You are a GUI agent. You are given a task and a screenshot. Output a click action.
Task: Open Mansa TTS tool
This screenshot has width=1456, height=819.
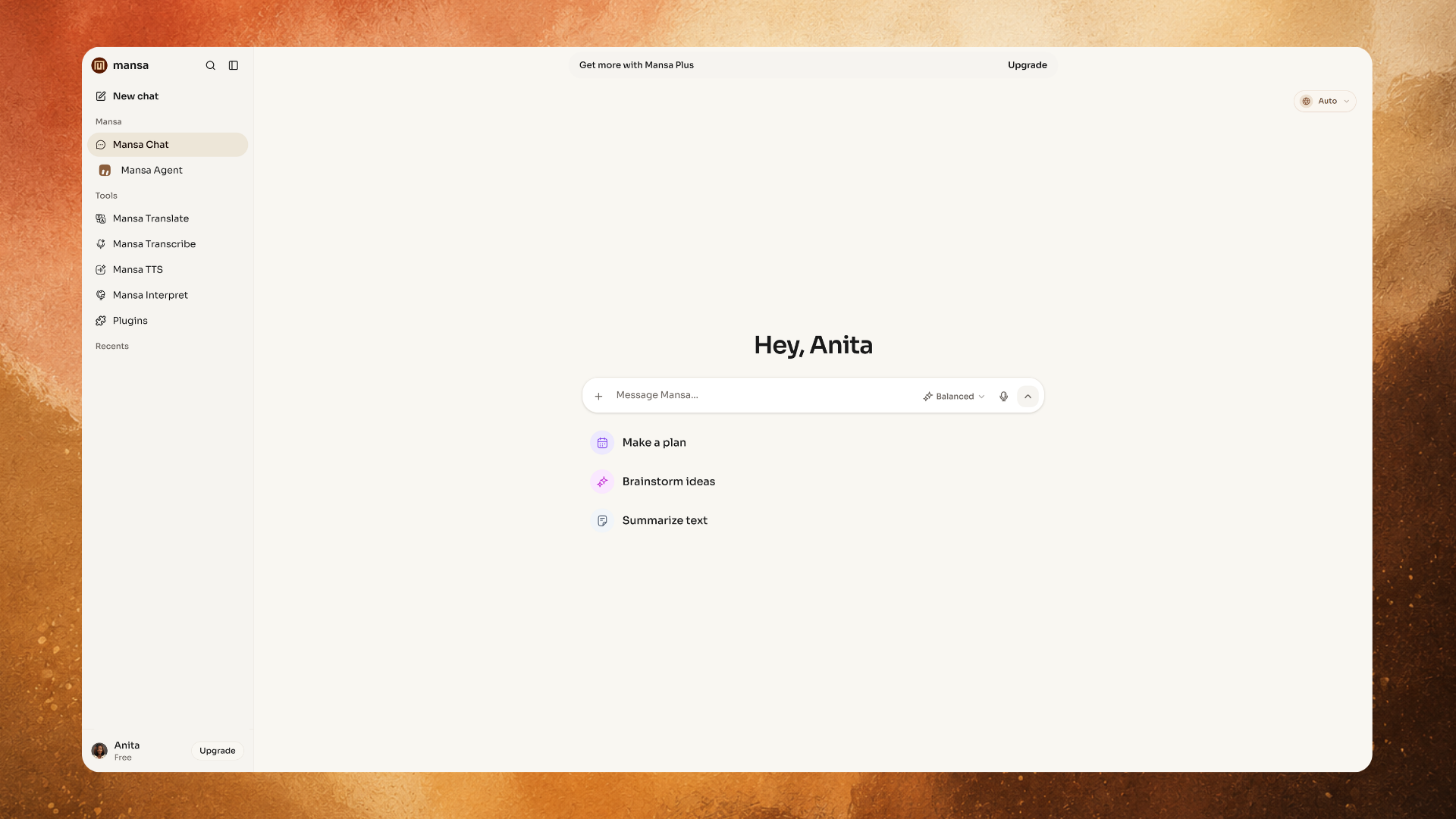pyautogui.click(x=168, y=270)
